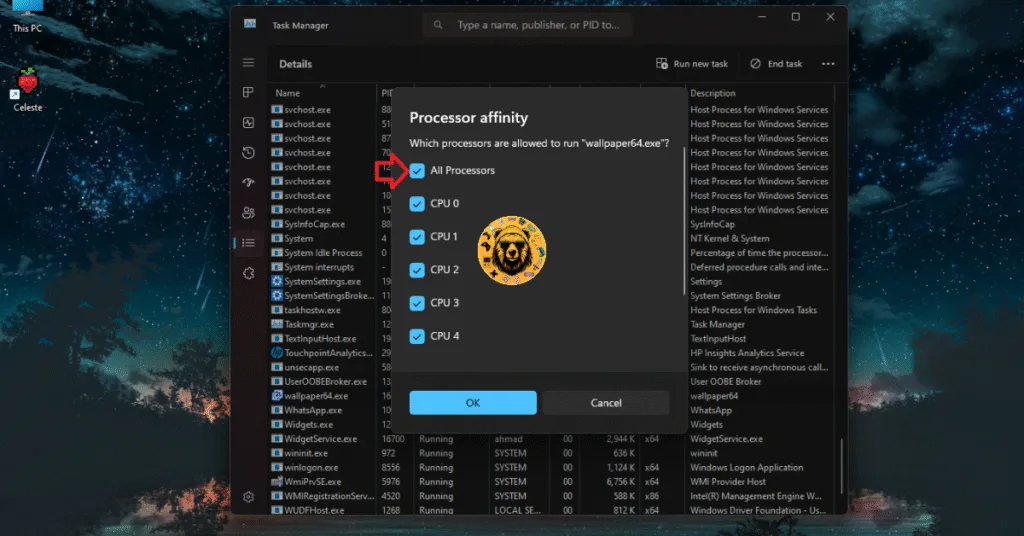Click the wallpaper64.exe process icon
The height and width of the screenshot is (536, 1024).
[x=277, y=396]
